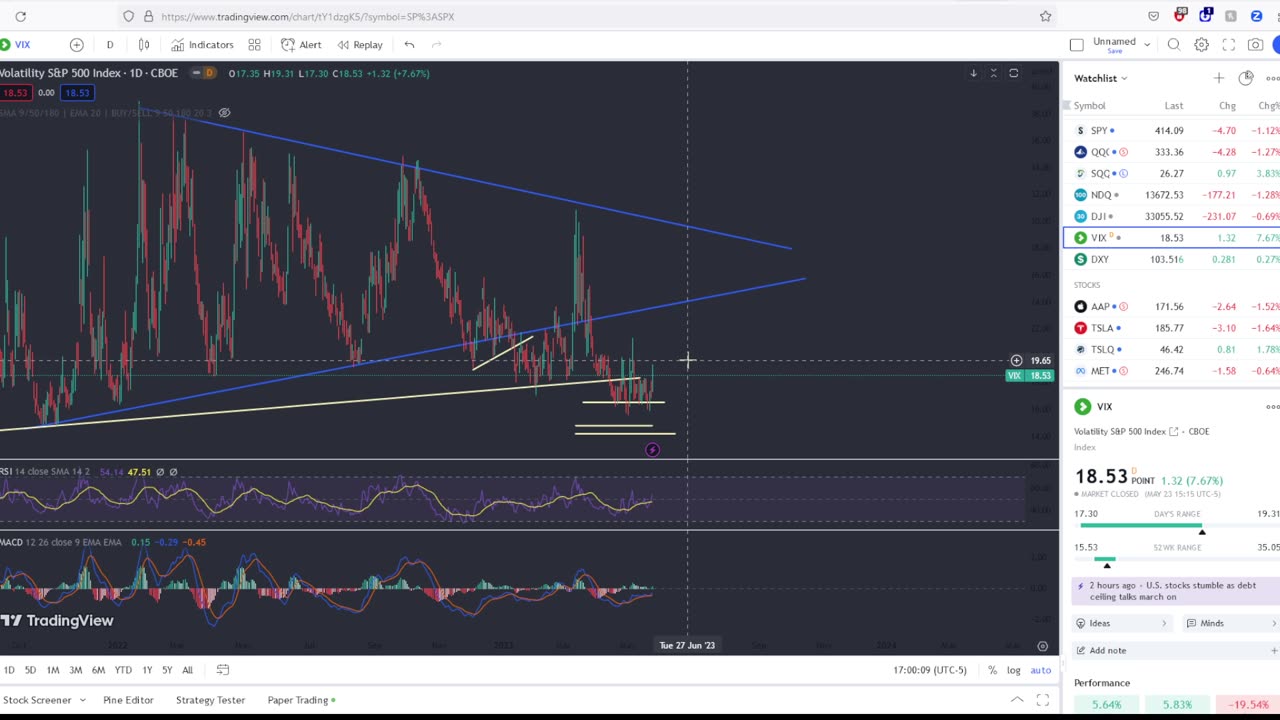The width and height of the screenshot is (1280, 720).
Task: Add a symbol to compare using plus icon
Action: [x=76, y=45]
